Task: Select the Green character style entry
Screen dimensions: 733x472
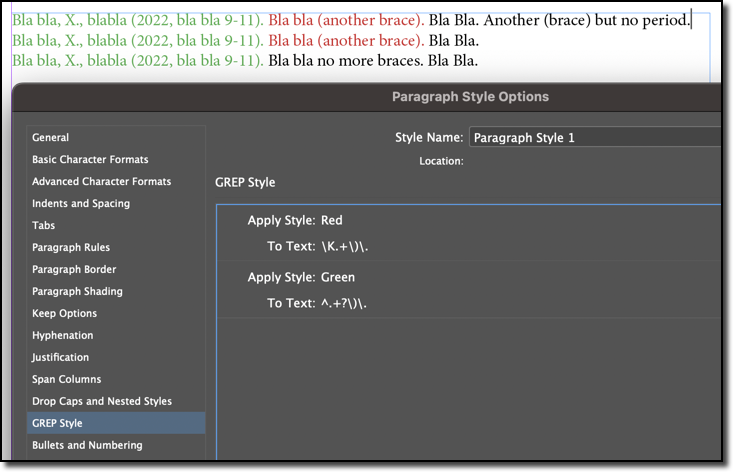Action: [338, 277]
